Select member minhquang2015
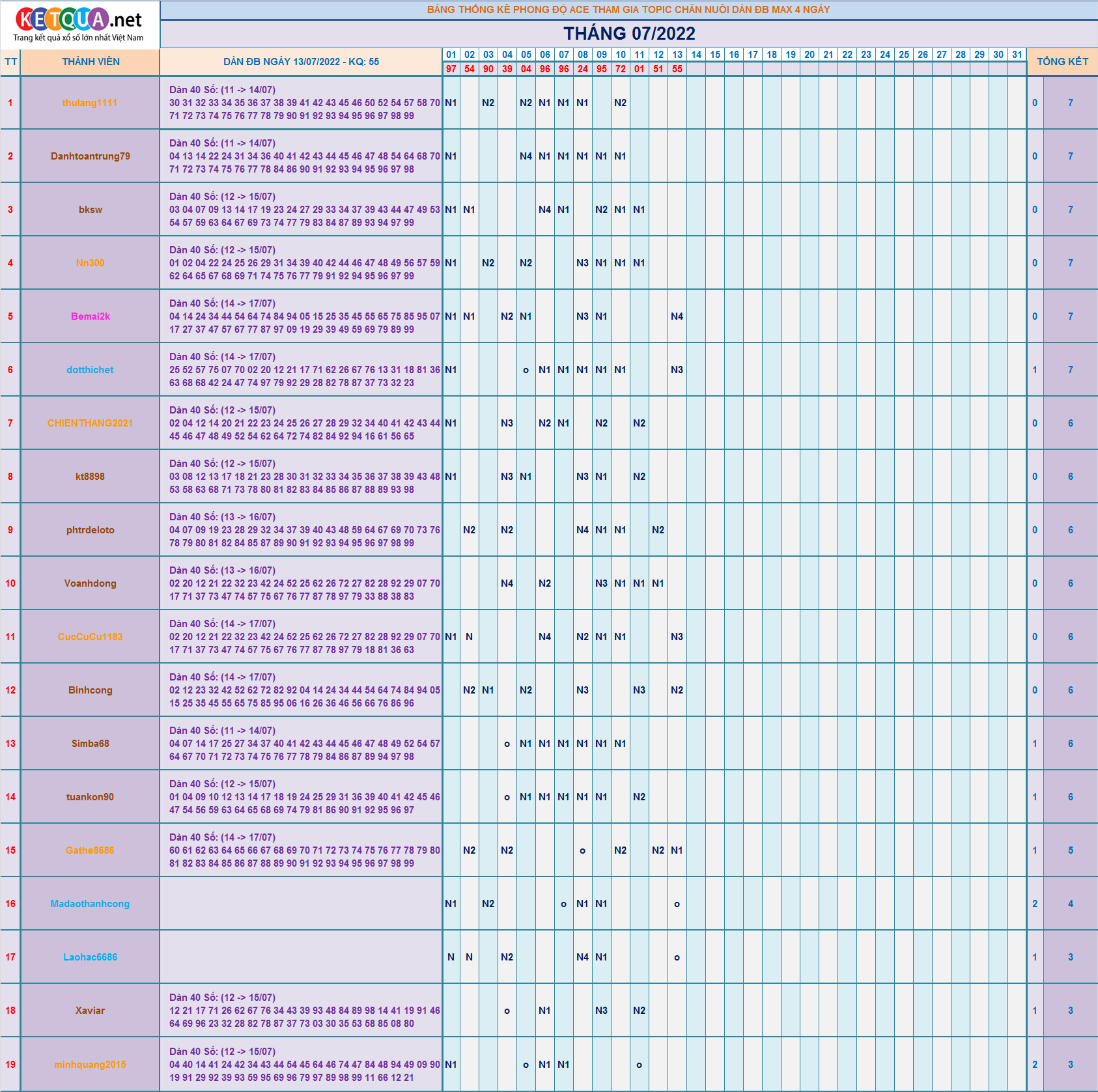The image size is (1098, 1092). [91, 1065]
